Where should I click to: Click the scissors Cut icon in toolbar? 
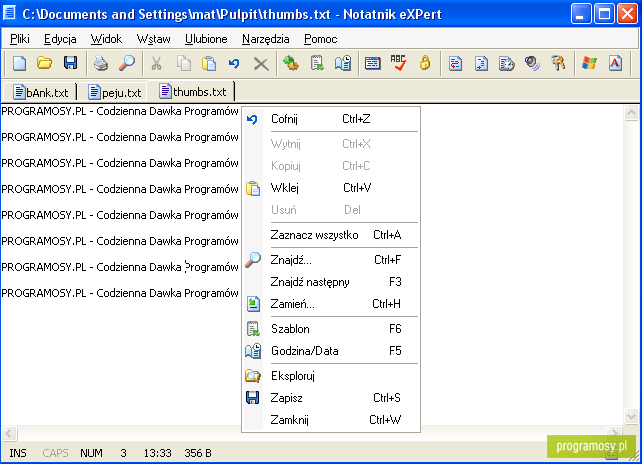pyautogui.click(x=156, y=63)
